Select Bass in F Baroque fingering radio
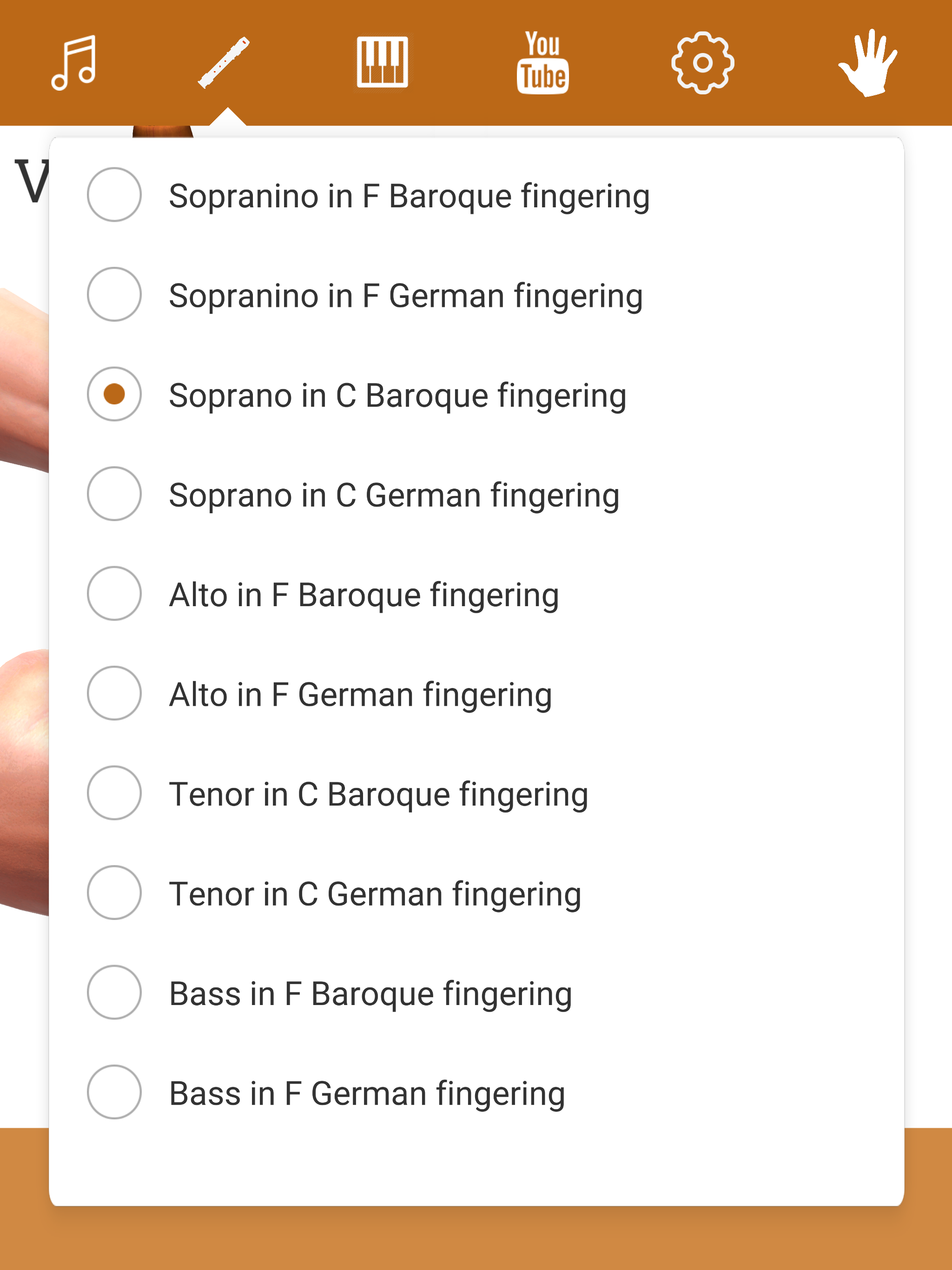The image size is (952, 1270). [x=114, y=992]
